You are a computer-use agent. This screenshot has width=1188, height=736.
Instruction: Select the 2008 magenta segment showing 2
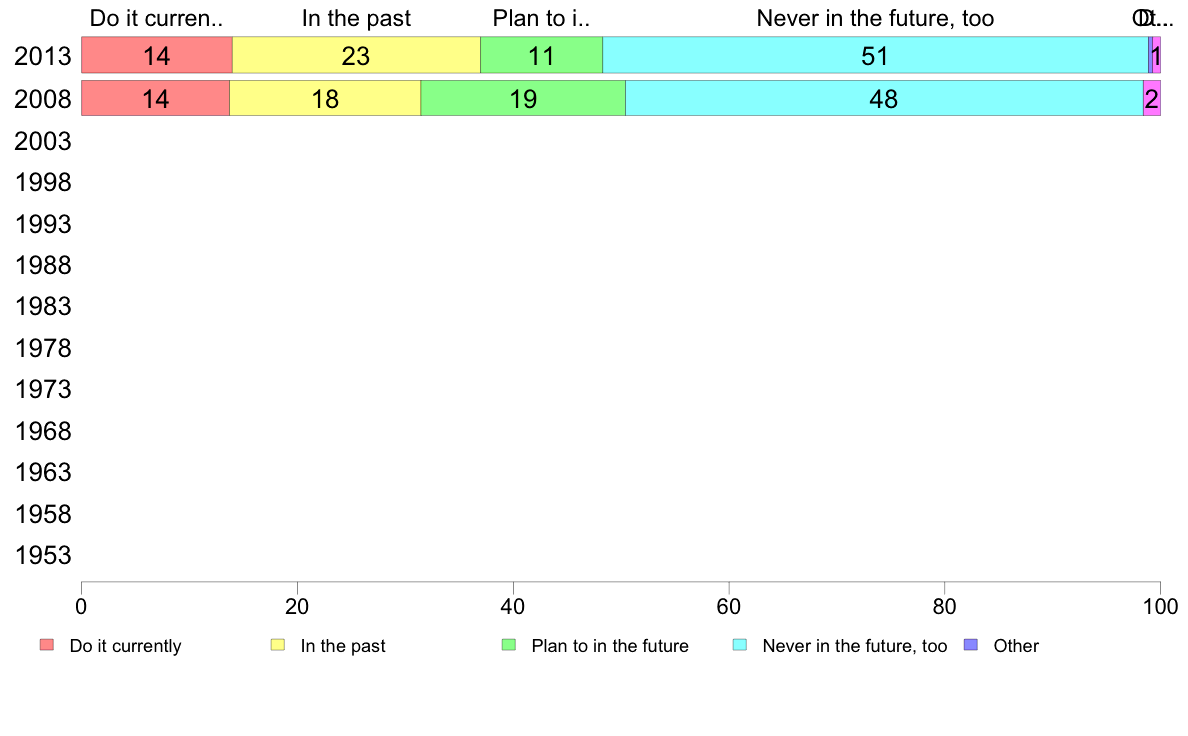click(x=1152, y=99)
